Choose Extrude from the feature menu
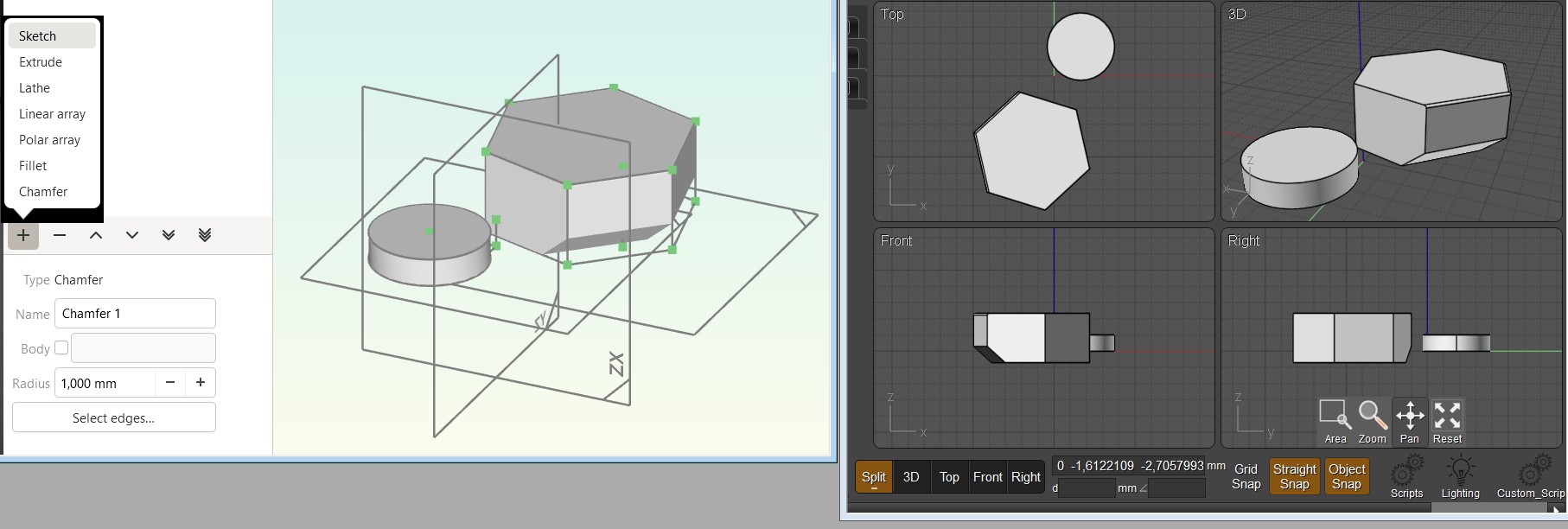 52,62
